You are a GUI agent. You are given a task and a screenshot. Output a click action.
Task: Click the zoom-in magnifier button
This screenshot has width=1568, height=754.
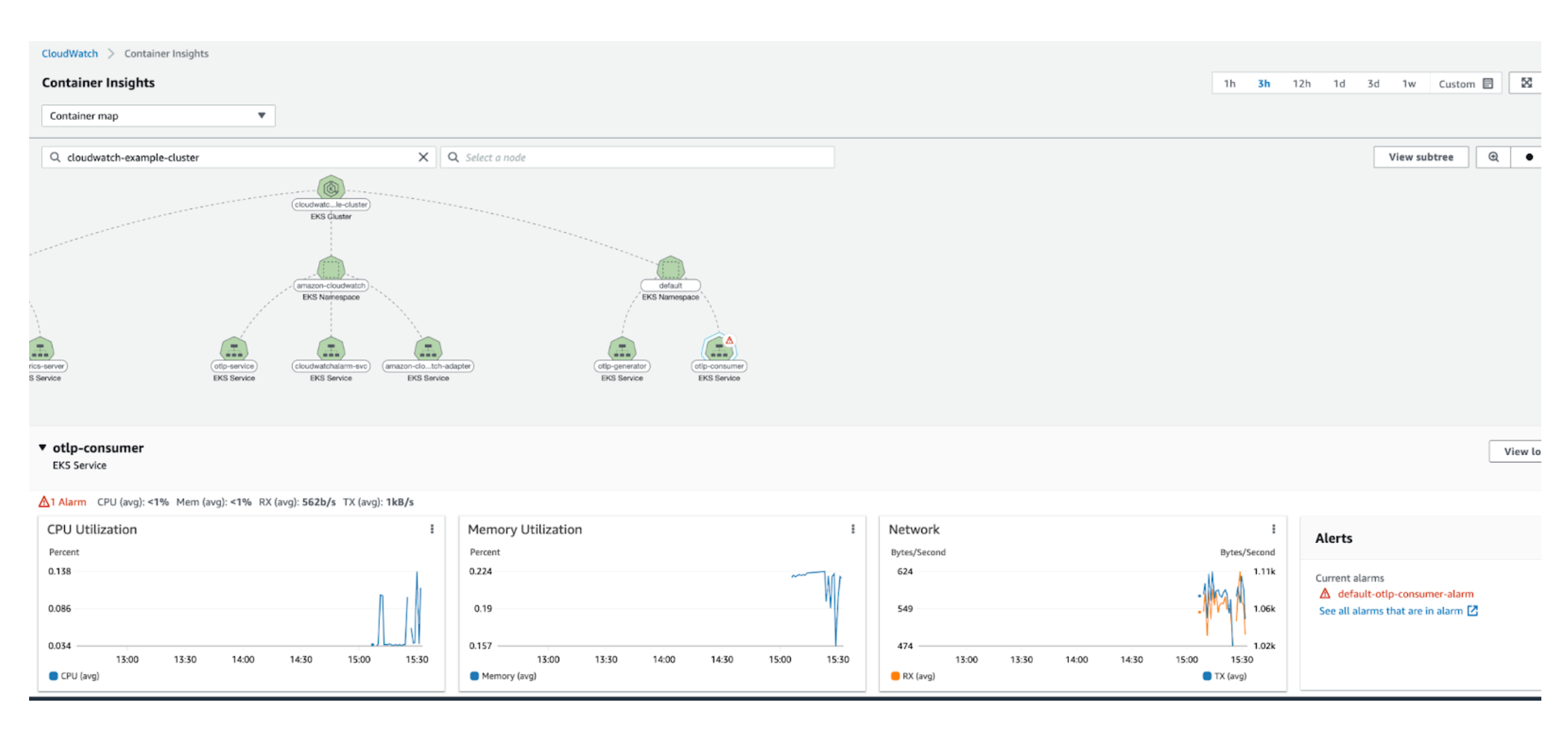pos(1493,157)
